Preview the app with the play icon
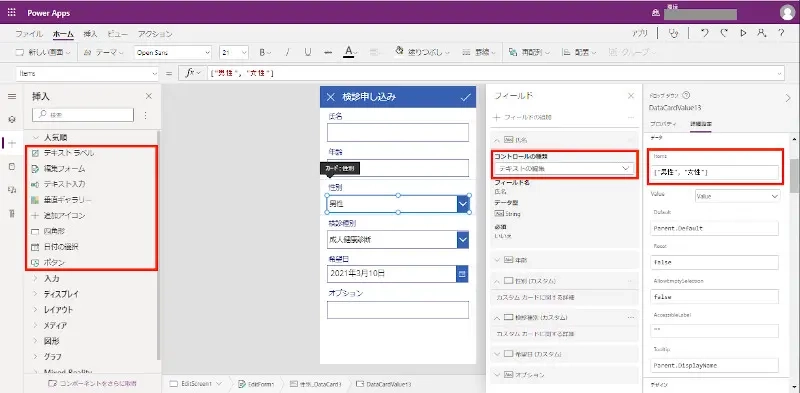Viewport: 800px width, 393px height. pyautogui.click(x=743, y=34)
